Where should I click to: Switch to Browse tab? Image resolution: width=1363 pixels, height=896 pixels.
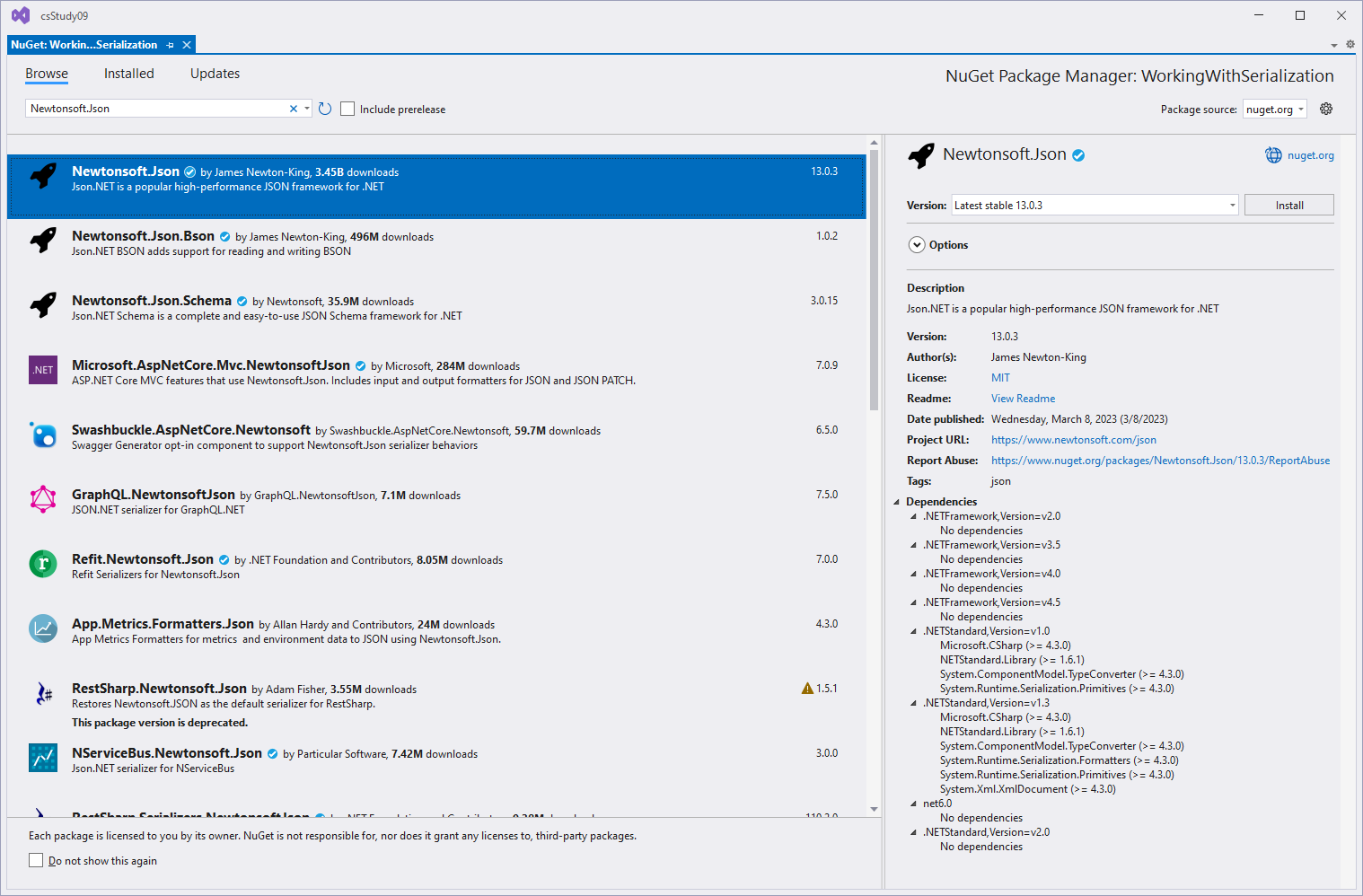[47, 74]
